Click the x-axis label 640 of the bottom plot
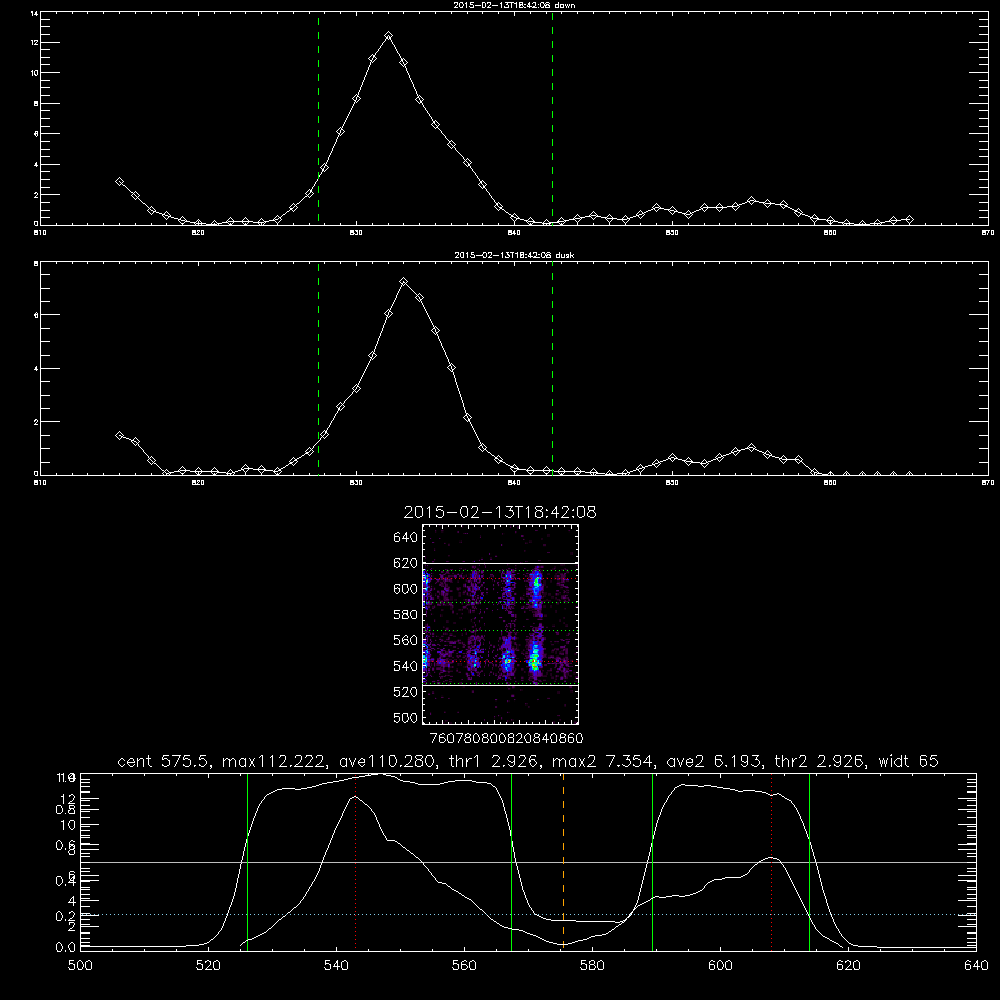 pos(976,966)
